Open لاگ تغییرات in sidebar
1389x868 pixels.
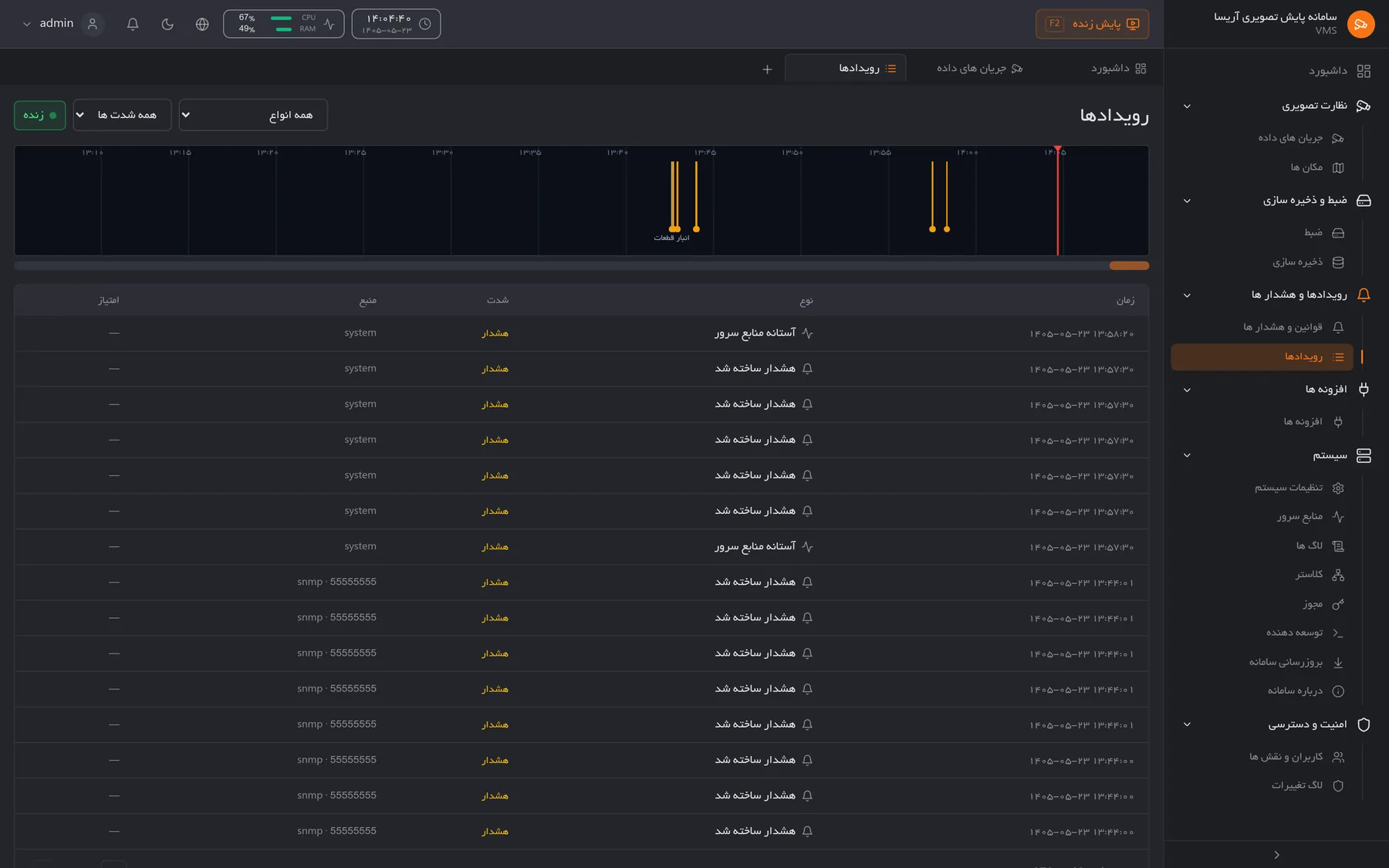point(1308,785)
